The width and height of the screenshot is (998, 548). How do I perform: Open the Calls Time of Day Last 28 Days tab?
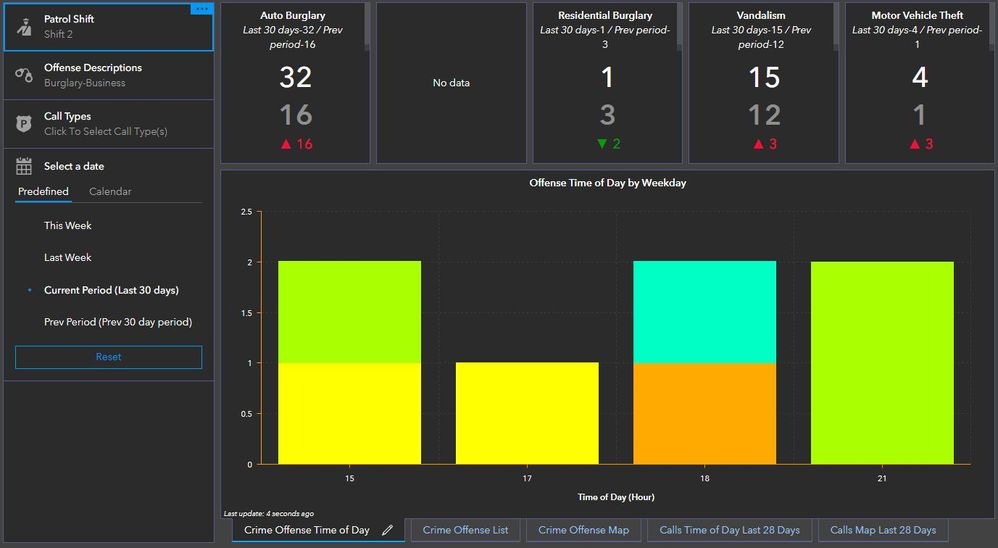click(x=729, y=530)
